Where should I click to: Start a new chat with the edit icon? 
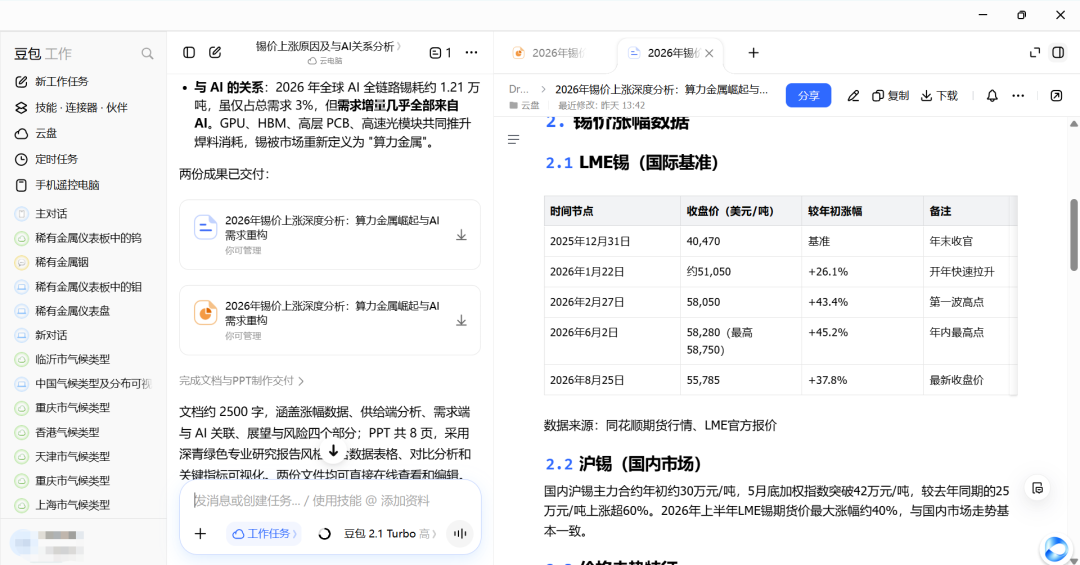coord(215,52)
